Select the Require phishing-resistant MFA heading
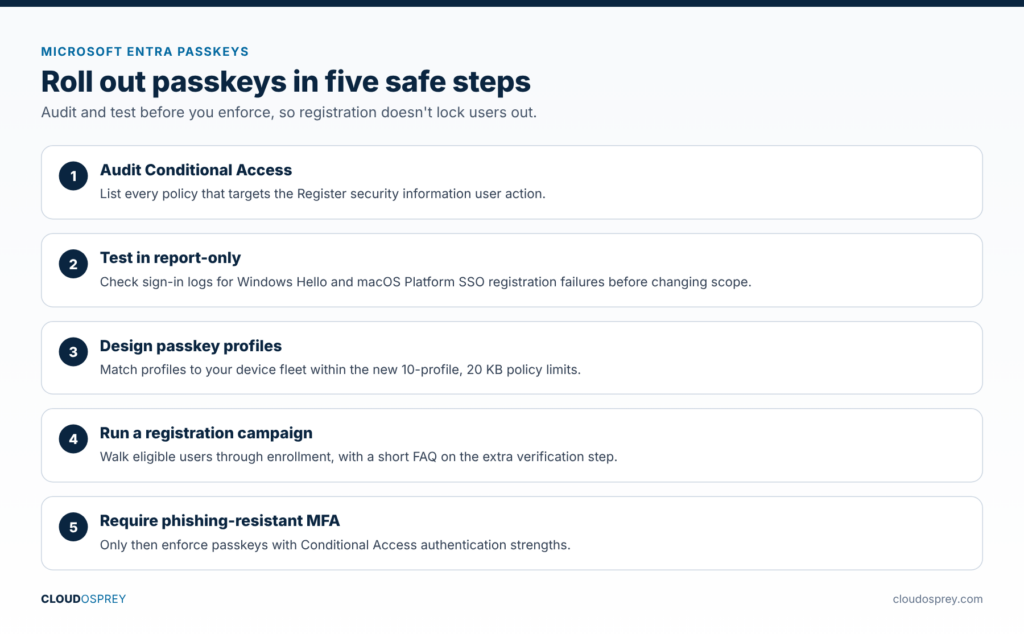The width and height of the screenshot is (1024, 637). (219, 521)
